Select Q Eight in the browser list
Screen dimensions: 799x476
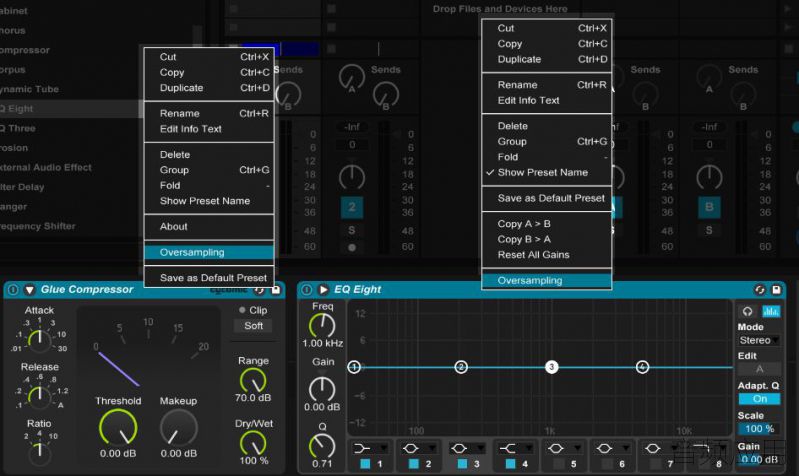point(69,109)
